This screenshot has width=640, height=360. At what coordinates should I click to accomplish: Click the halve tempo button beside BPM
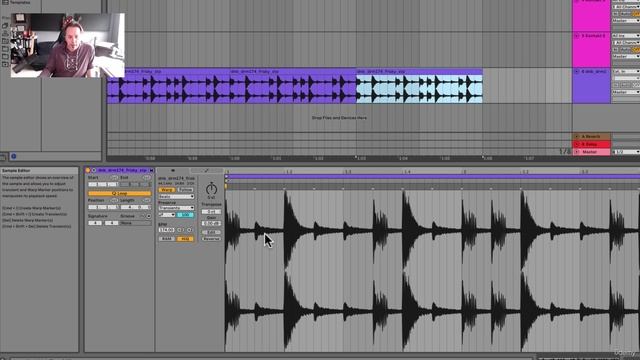pyautogui.click(x=179, y=230)
